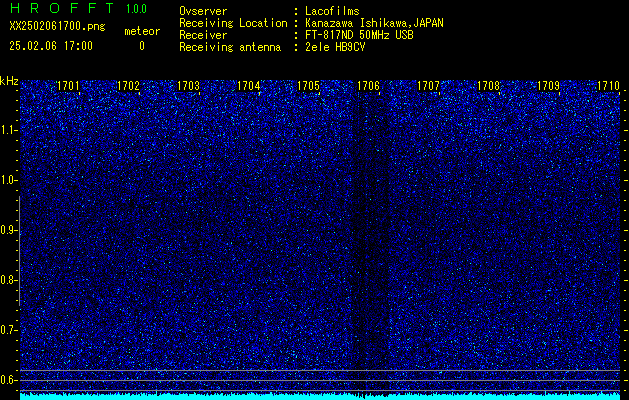Click the 1706 time marker
This screenshot has height=400, width=629.
(x=368, y=86)
